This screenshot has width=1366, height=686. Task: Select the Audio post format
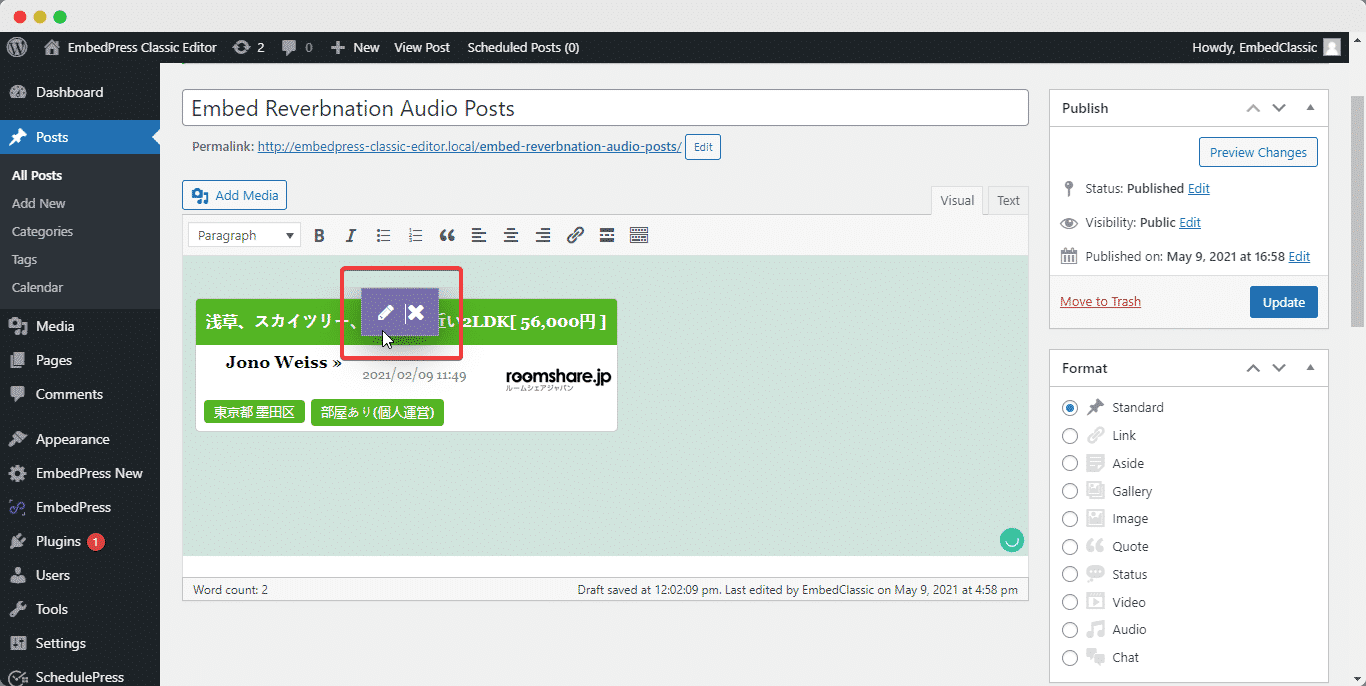tap(1070, 630)
